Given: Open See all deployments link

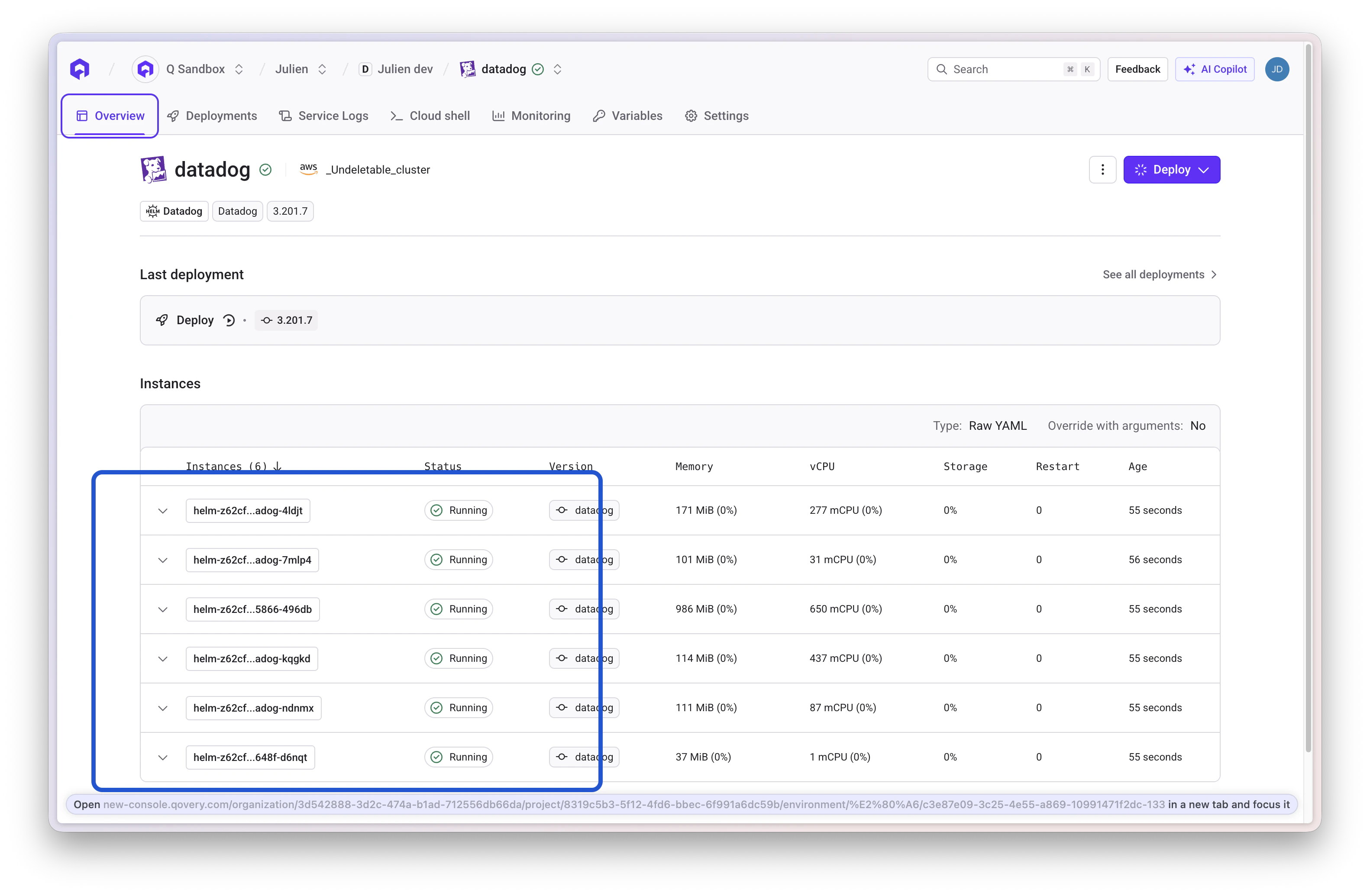Looking at the screenshot, I should 1160,274.
